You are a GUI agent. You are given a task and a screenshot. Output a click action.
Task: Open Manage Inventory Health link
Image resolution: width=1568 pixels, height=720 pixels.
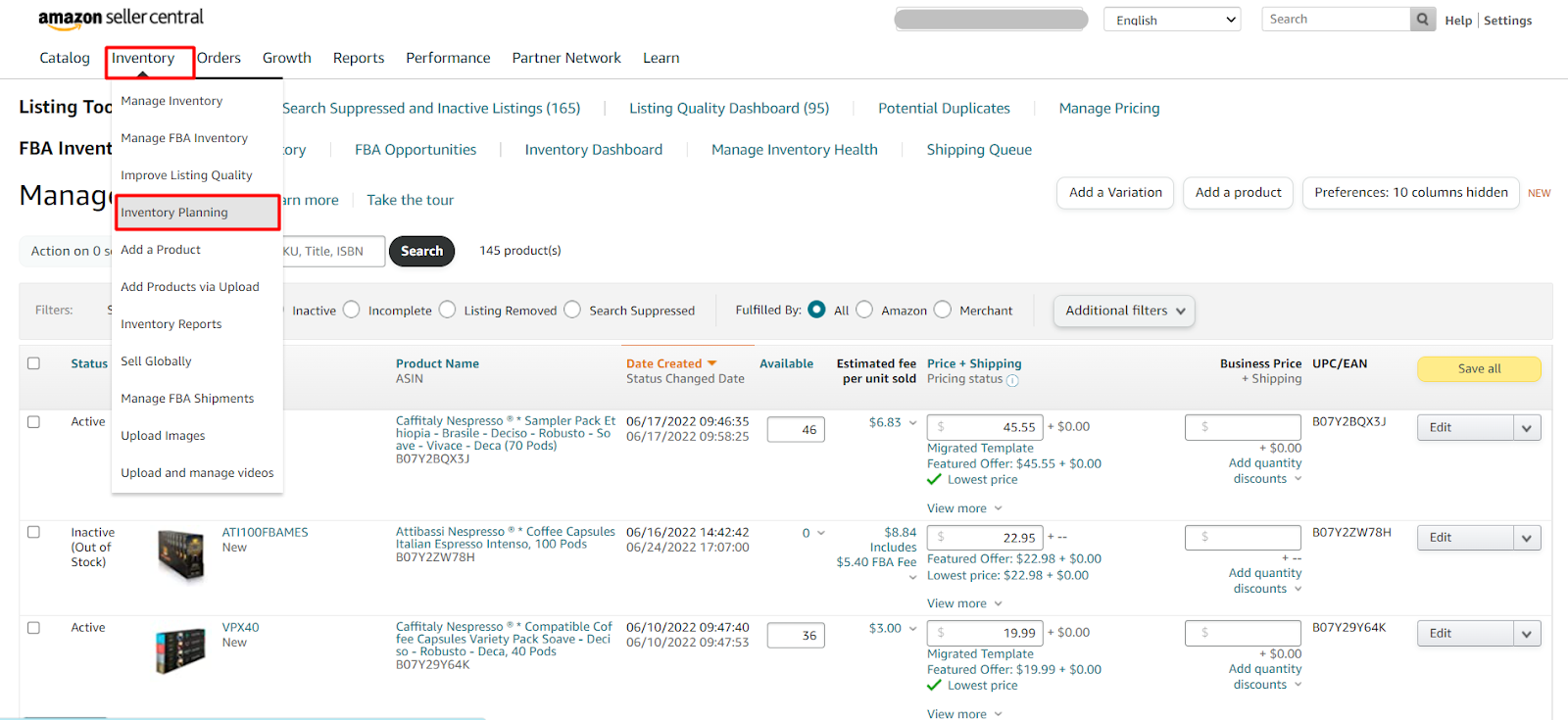[795, 150]
